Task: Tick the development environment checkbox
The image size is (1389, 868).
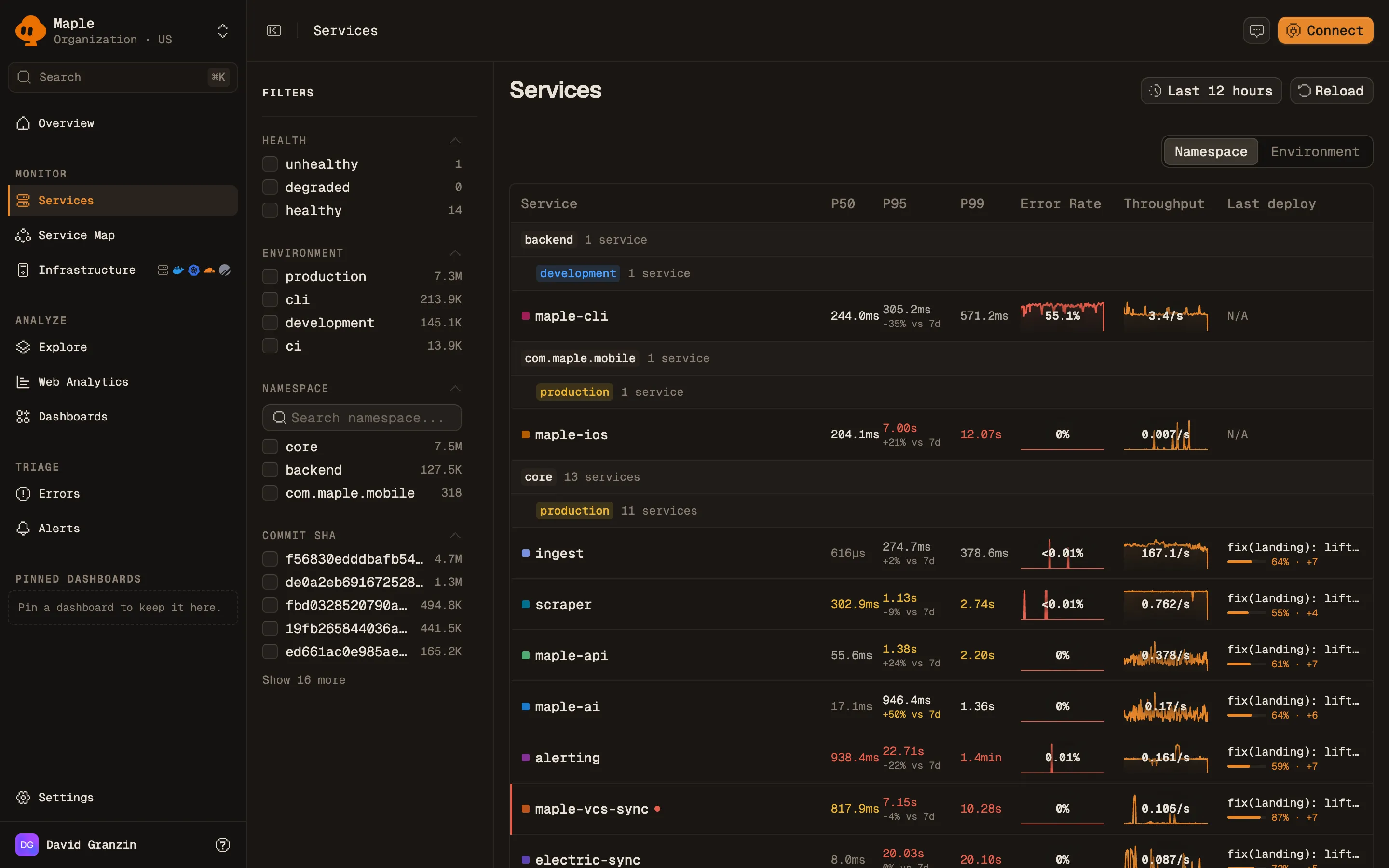Action: point(270,323)
